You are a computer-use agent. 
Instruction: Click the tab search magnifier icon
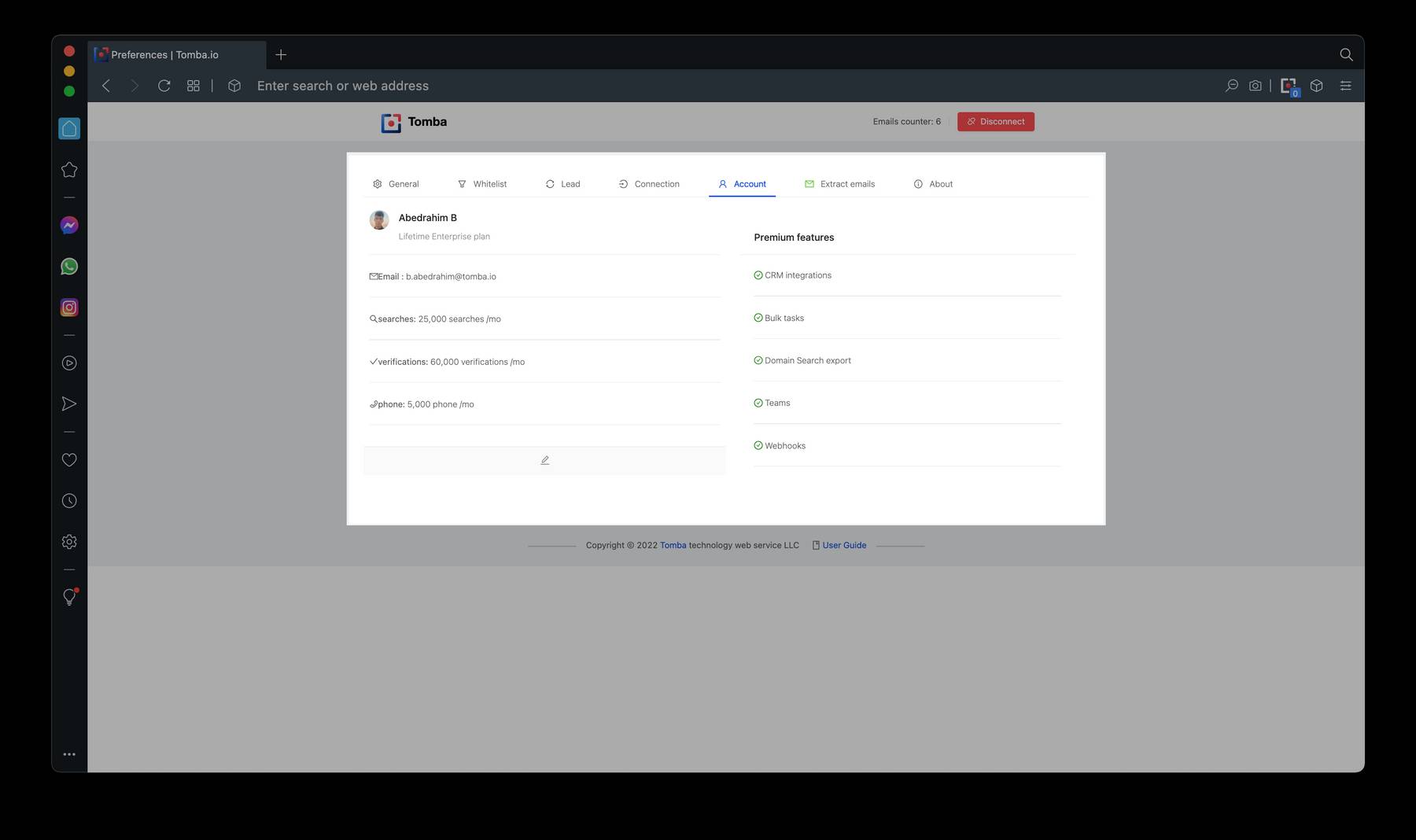[x=1346, y=54]
